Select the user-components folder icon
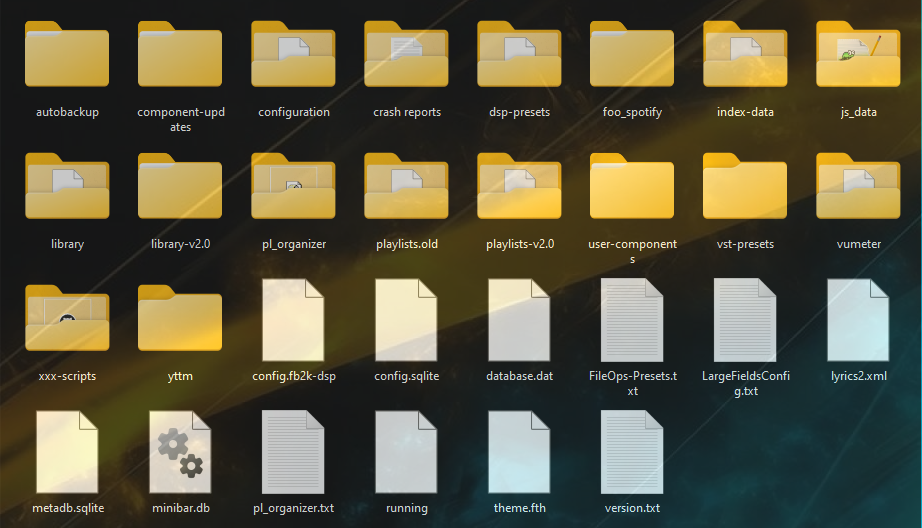The height and width of the screenshot is (528, 922). coord(632,186)
